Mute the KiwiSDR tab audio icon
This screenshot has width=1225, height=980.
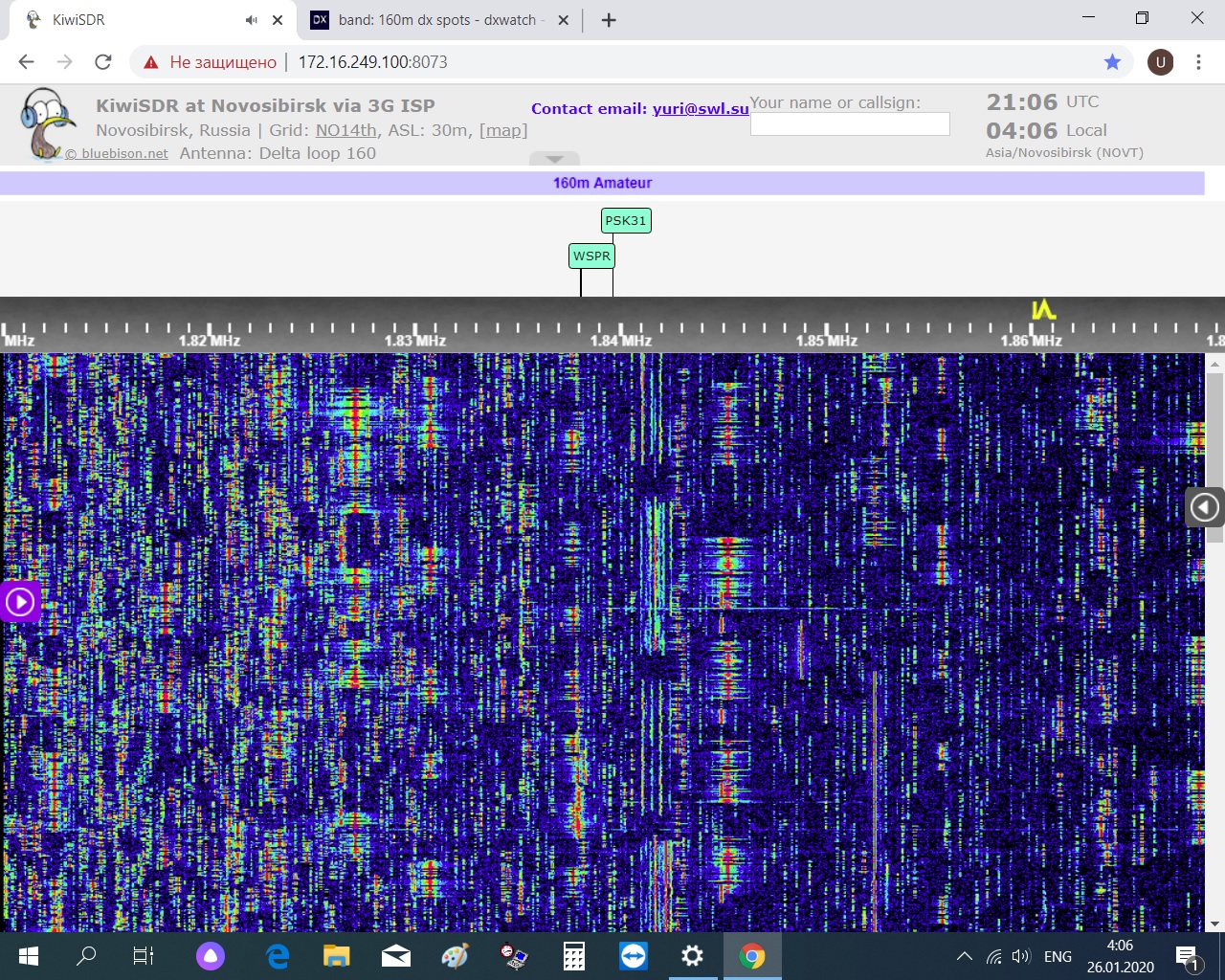click(x=251, y=20)
